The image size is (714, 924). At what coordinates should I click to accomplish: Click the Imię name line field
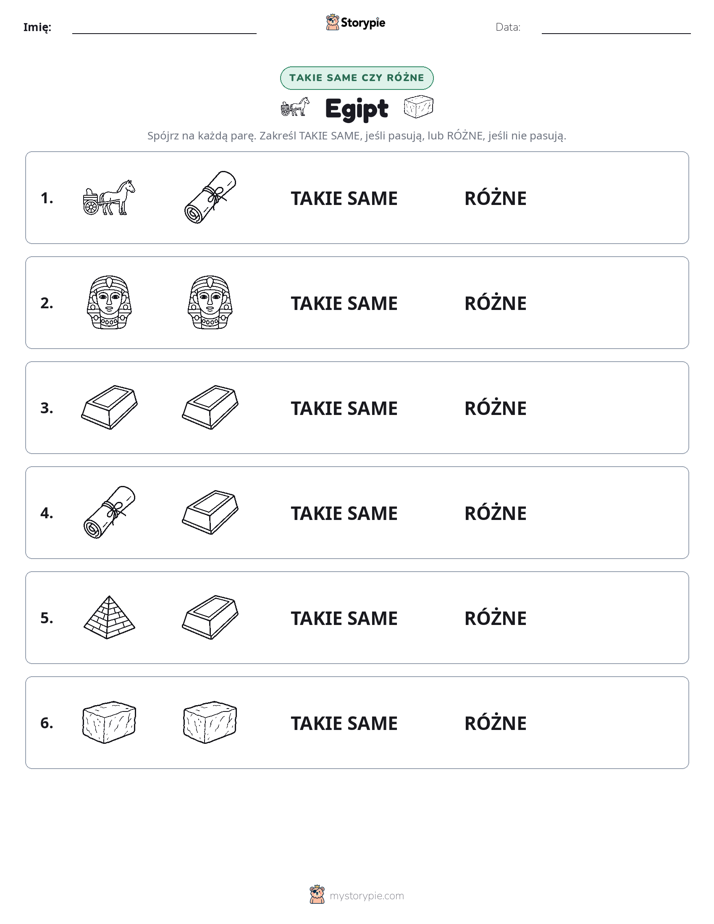click(x=164, y=27)
